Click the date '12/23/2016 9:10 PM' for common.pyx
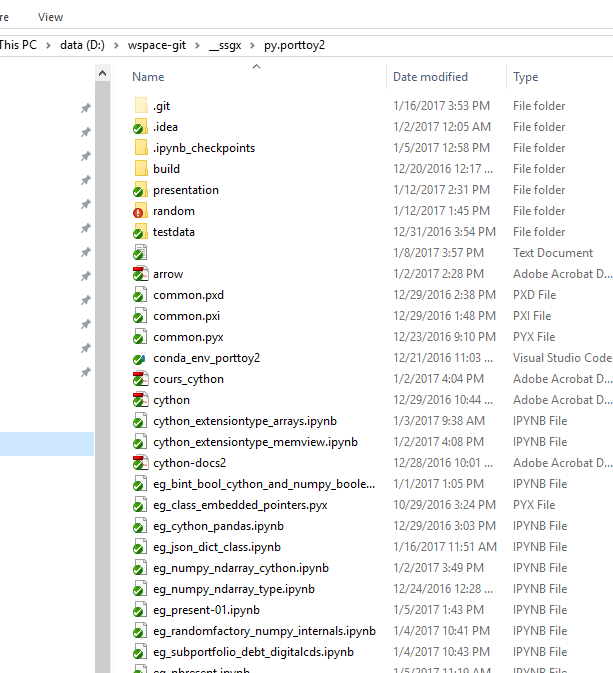Viewport: 613px width, 673px height. (444, 337)
